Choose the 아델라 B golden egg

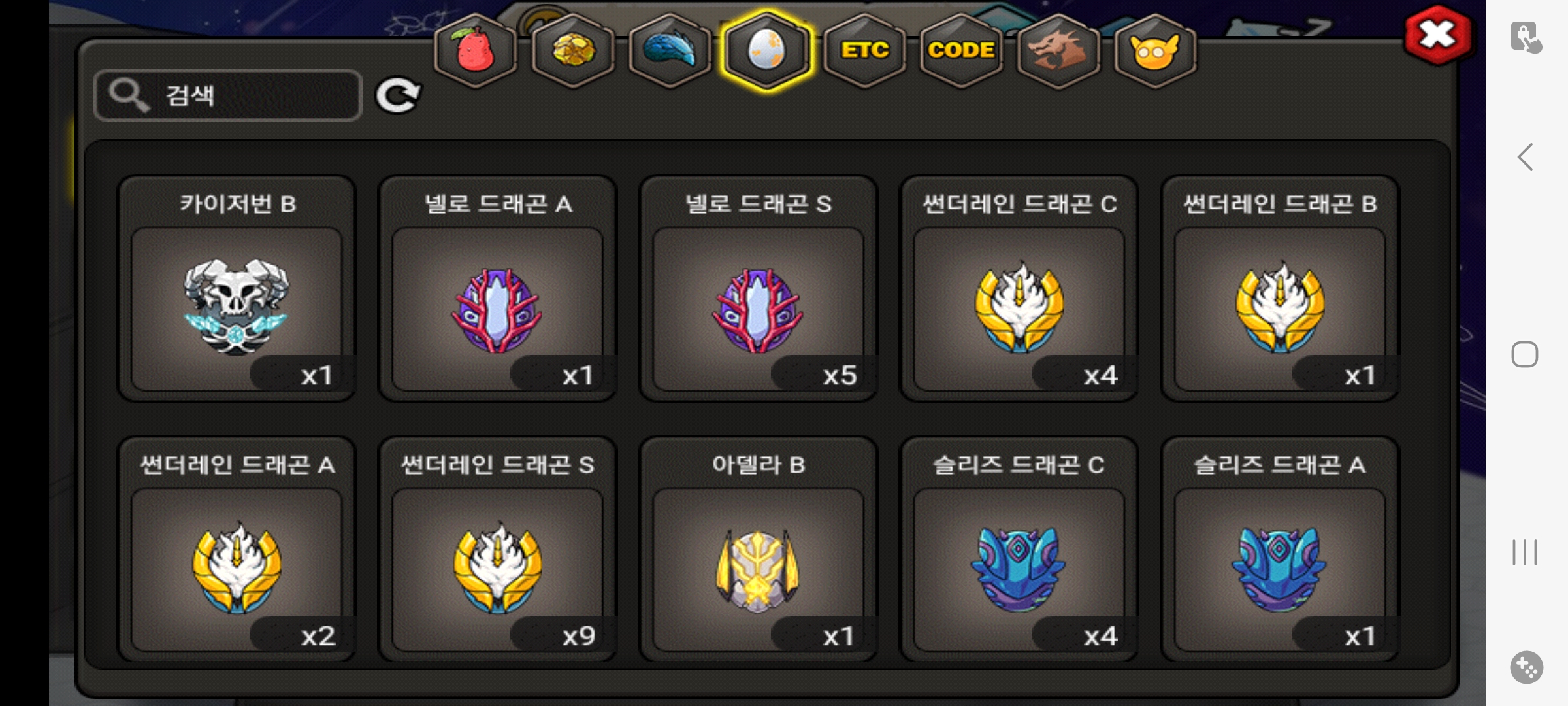click(x=758, y=549)
